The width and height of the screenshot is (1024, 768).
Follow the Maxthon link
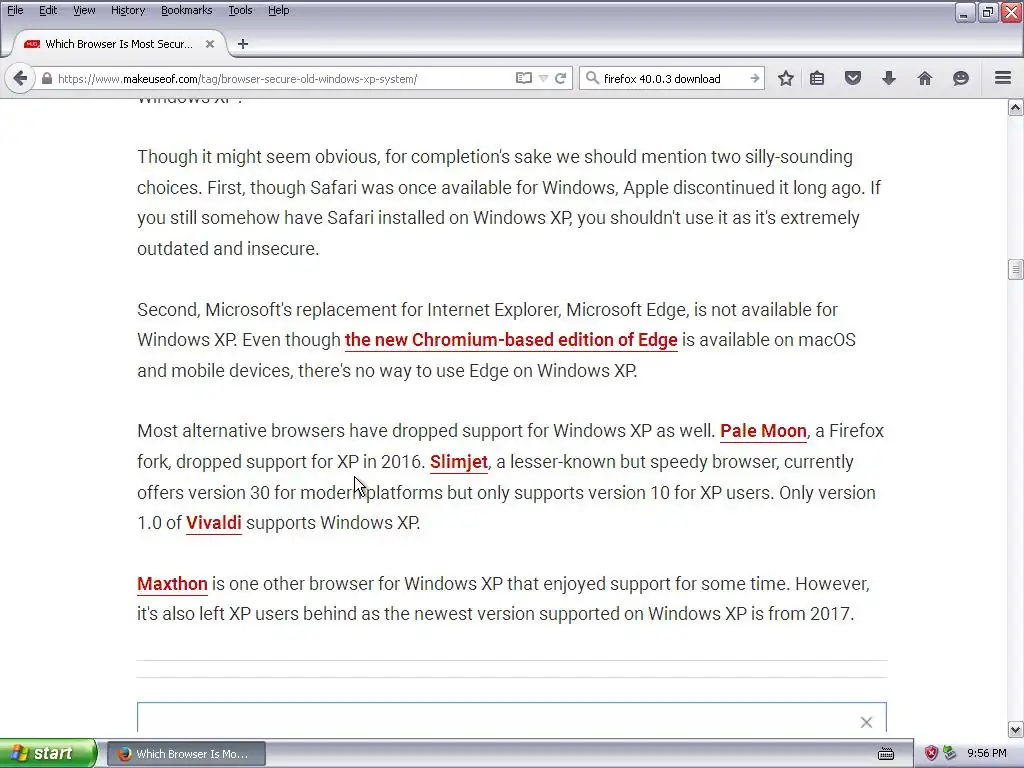(172, 584)
